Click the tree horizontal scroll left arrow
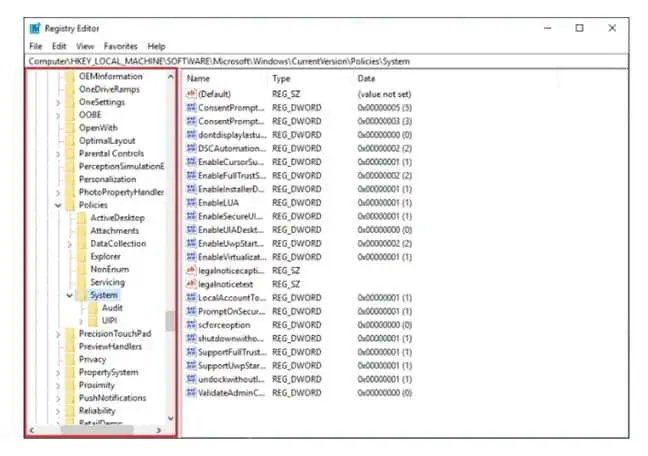648x456 pixels. tap(32, 430)
